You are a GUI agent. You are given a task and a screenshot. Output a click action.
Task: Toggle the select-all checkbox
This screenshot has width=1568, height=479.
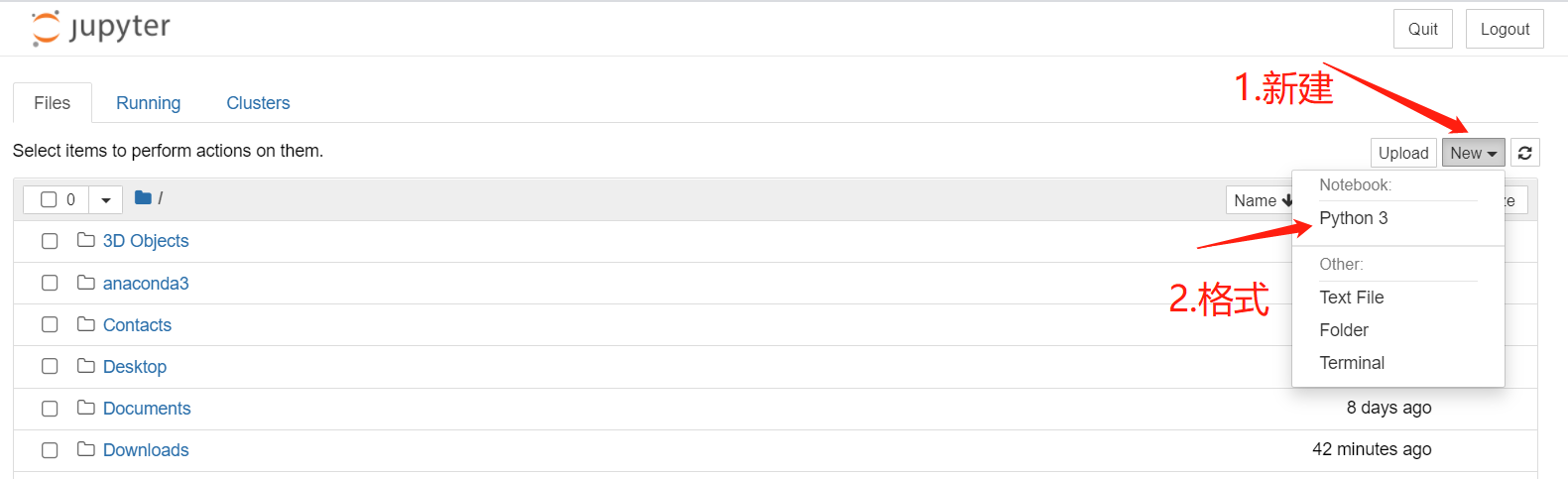pos(49,199)
